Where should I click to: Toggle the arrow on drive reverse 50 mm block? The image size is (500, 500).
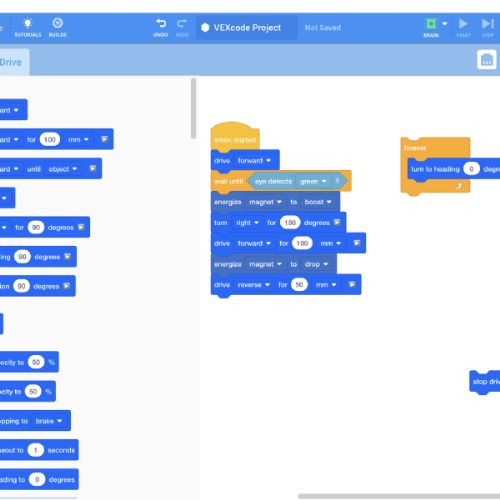352,285
